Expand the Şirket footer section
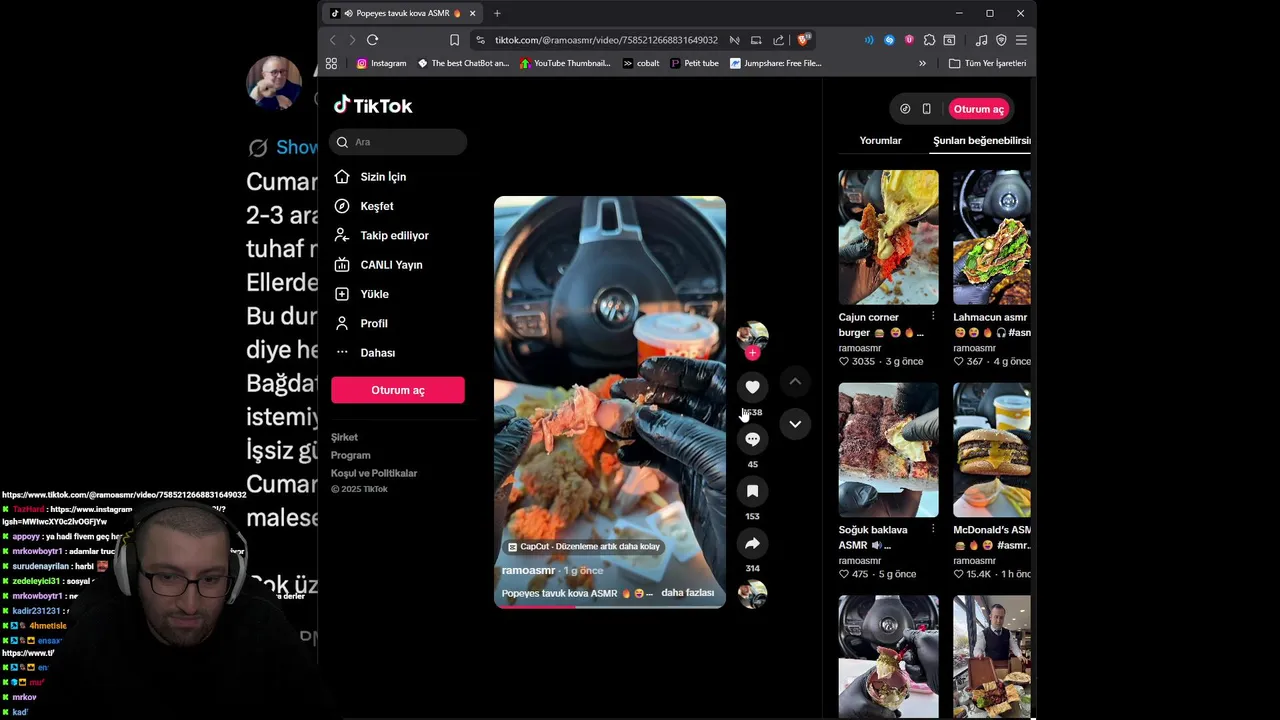Screen dimensions: 1280x720 click(344, 437)
